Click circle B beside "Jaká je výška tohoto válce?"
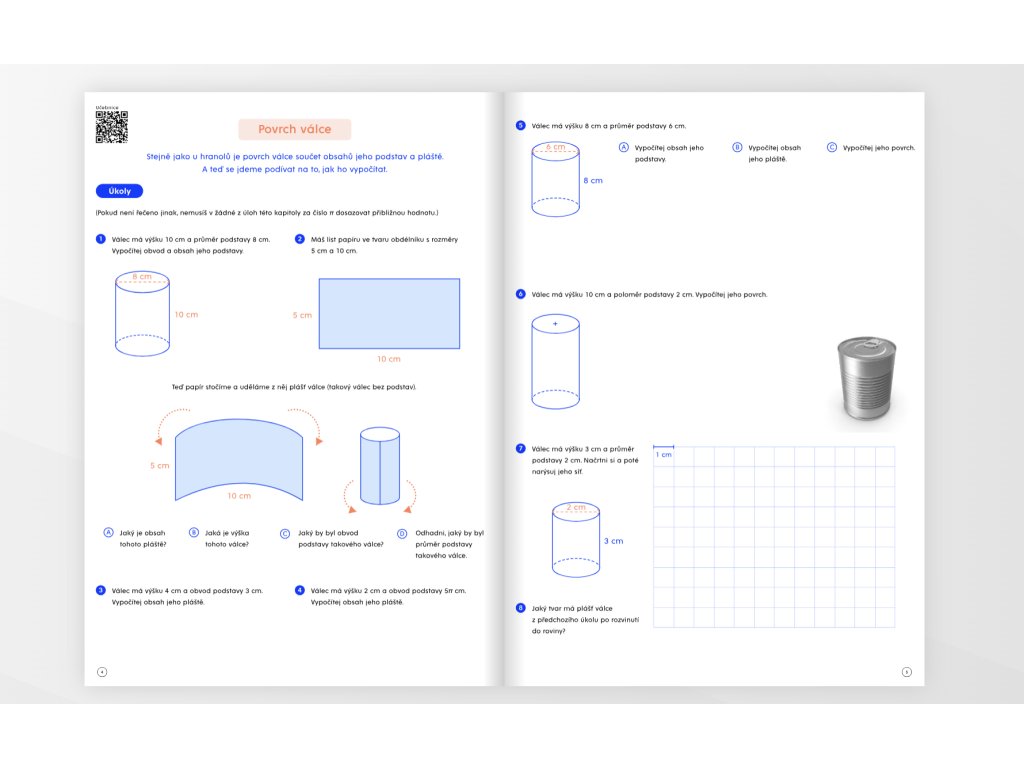The image size is (1024, 768). pyautogui.click(x=194, y=533)
